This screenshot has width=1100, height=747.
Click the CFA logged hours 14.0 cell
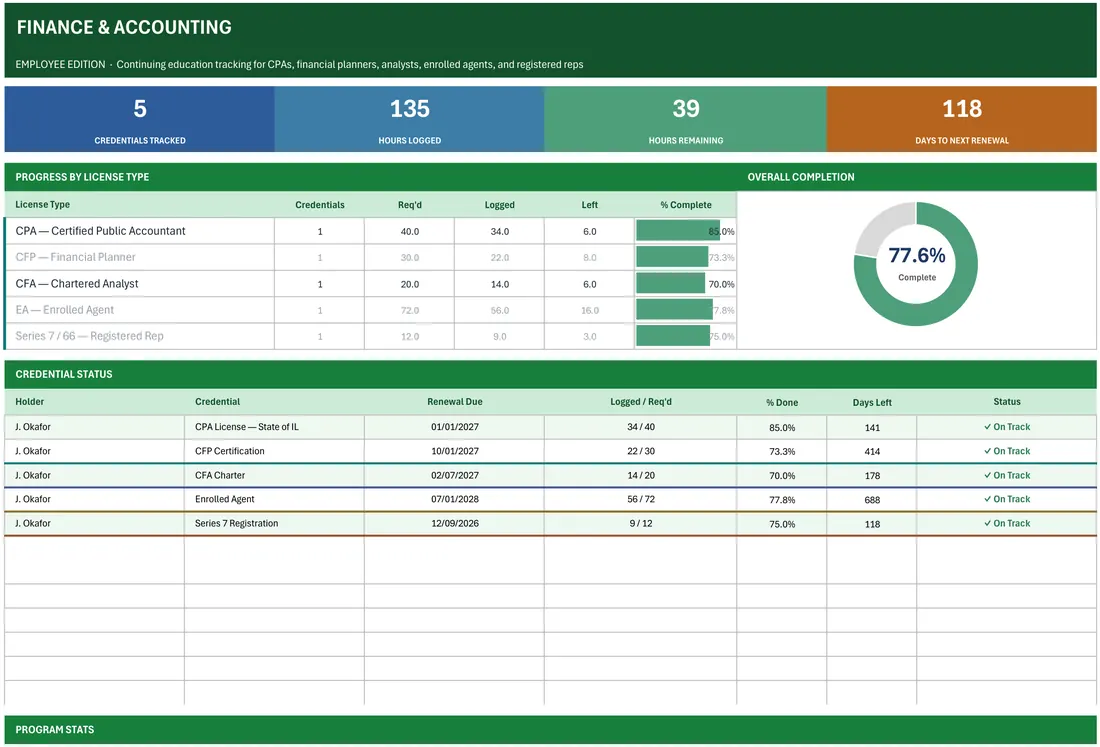pos(499,284)
